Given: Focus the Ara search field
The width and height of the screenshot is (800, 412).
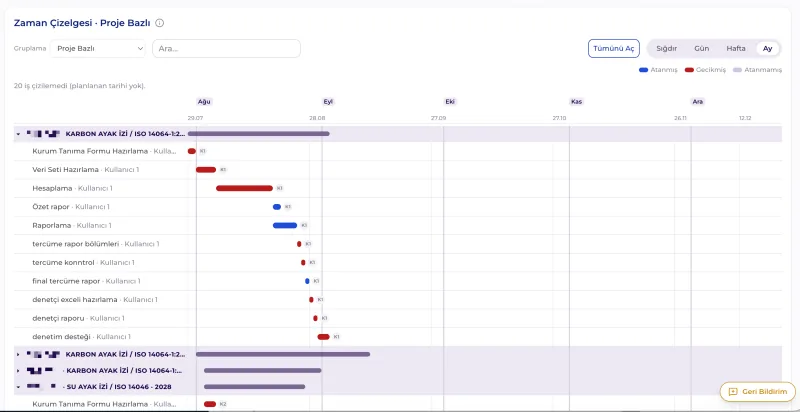Looking at the screenshot, I should [x=227, y=48].
